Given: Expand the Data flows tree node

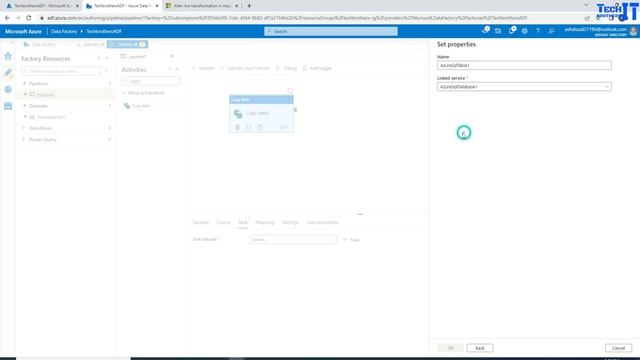Looking at the screenshot, I should [24, 128].
